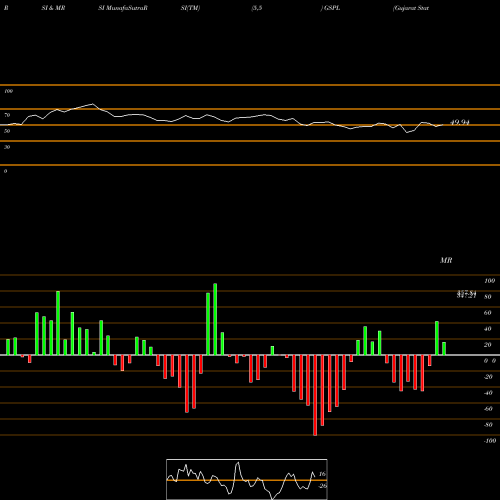This screenshot has width=500, height=500.
Task: Click the '100' label on left RSI axis
Action: click(x=8, y=91)
